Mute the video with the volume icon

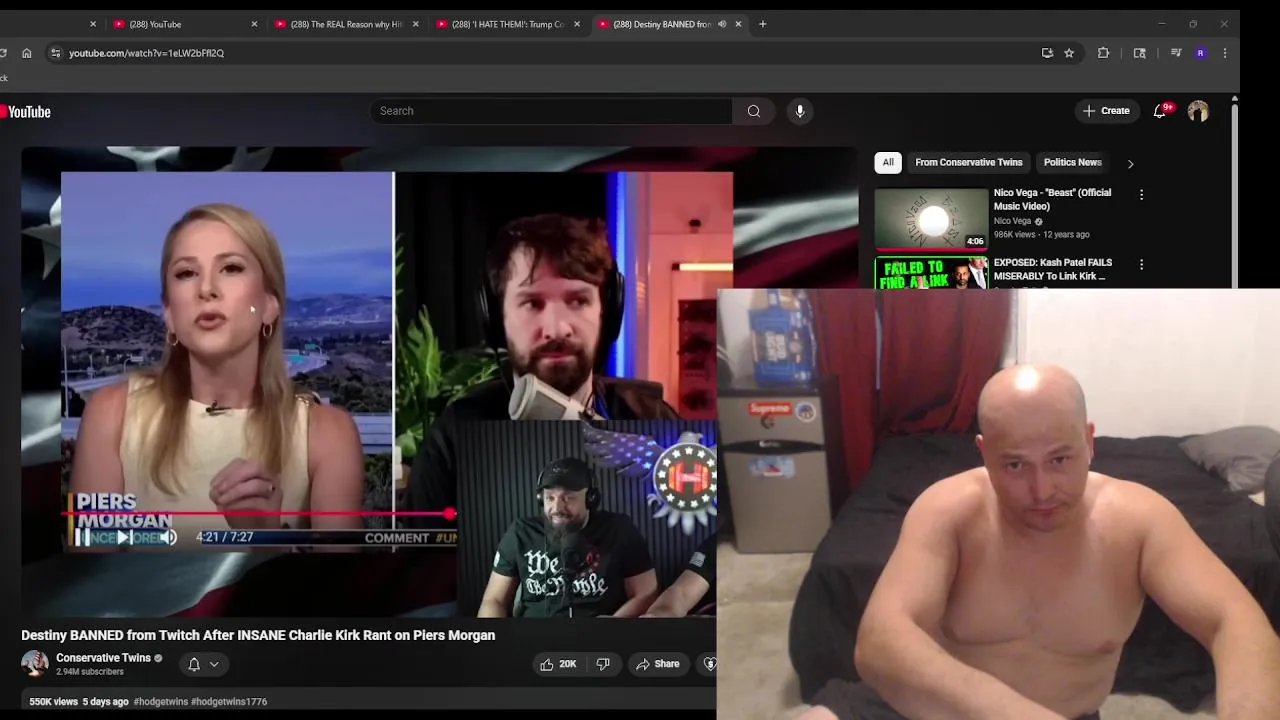click(169, 537)
